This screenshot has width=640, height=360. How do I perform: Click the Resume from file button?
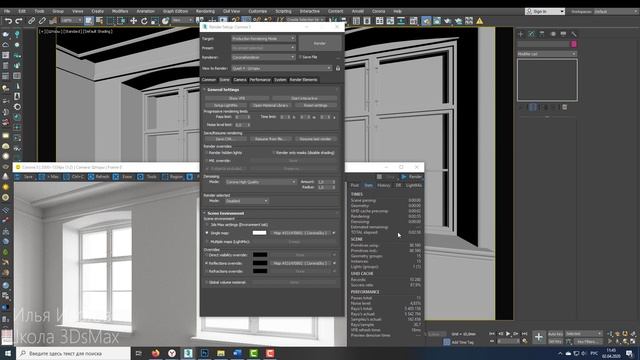(x=270, y=139)
